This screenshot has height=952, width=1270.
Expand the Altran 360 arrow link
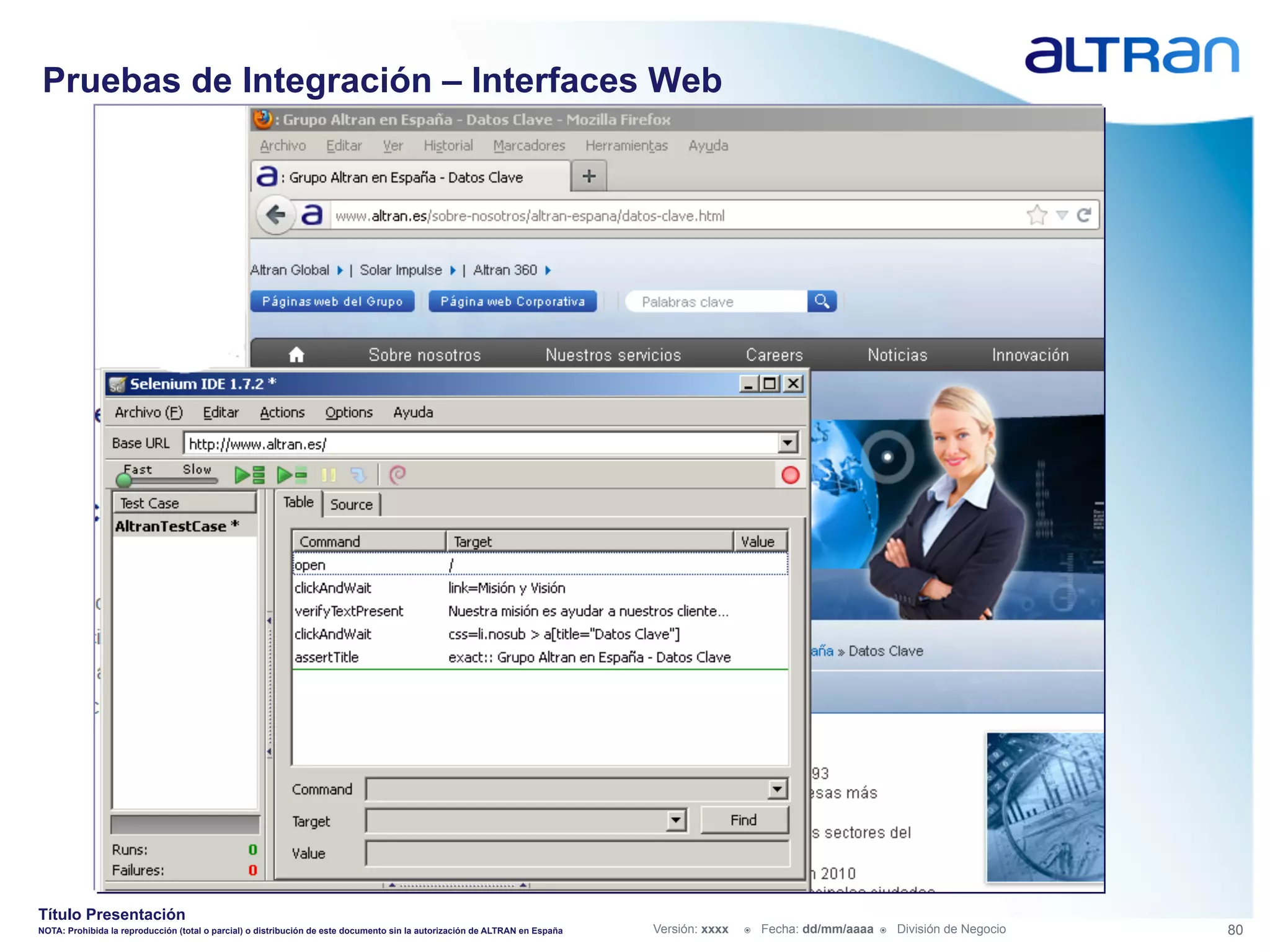548,270
